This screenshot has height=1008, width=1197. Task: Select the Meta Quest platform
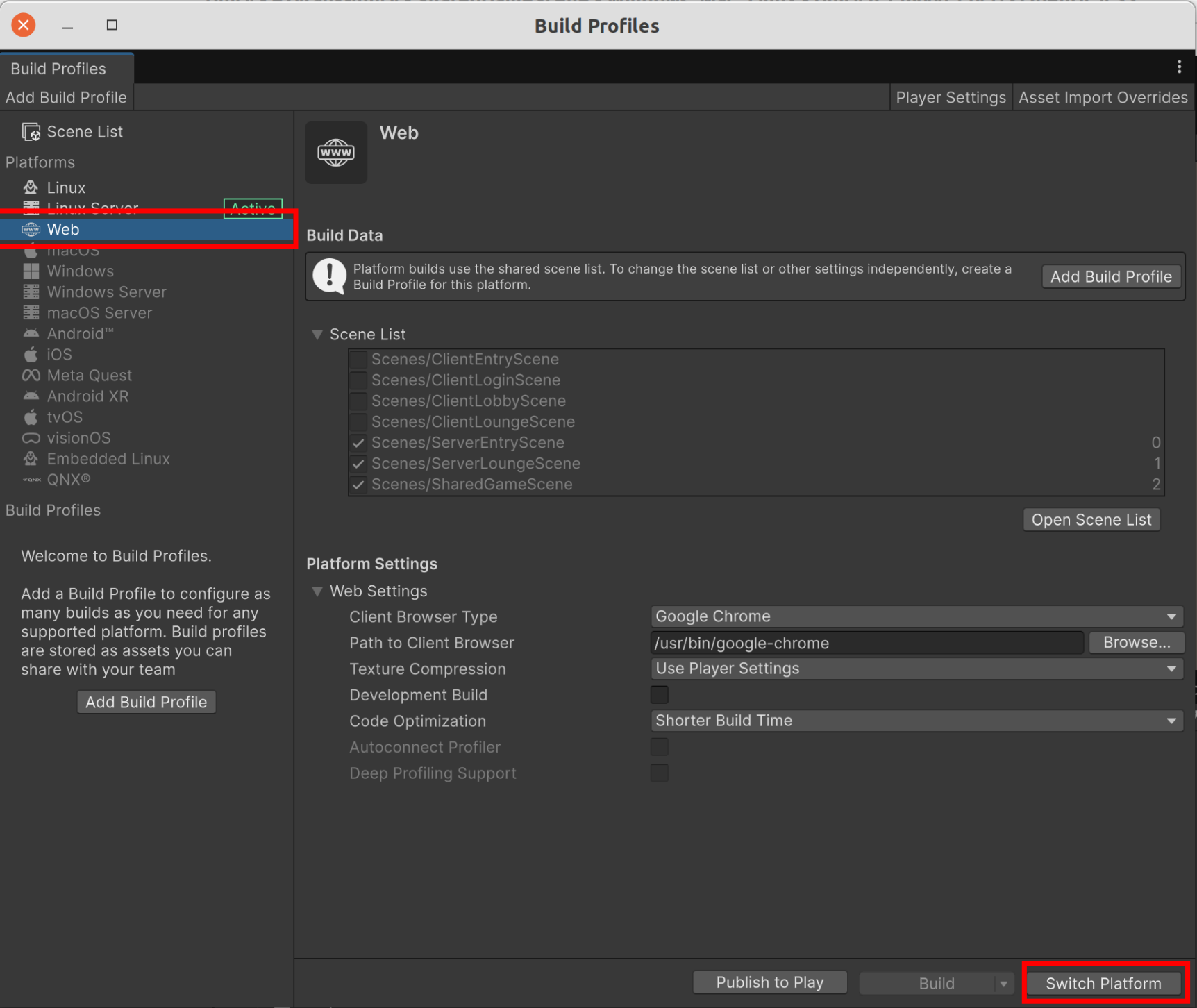[x=89, y=375]
